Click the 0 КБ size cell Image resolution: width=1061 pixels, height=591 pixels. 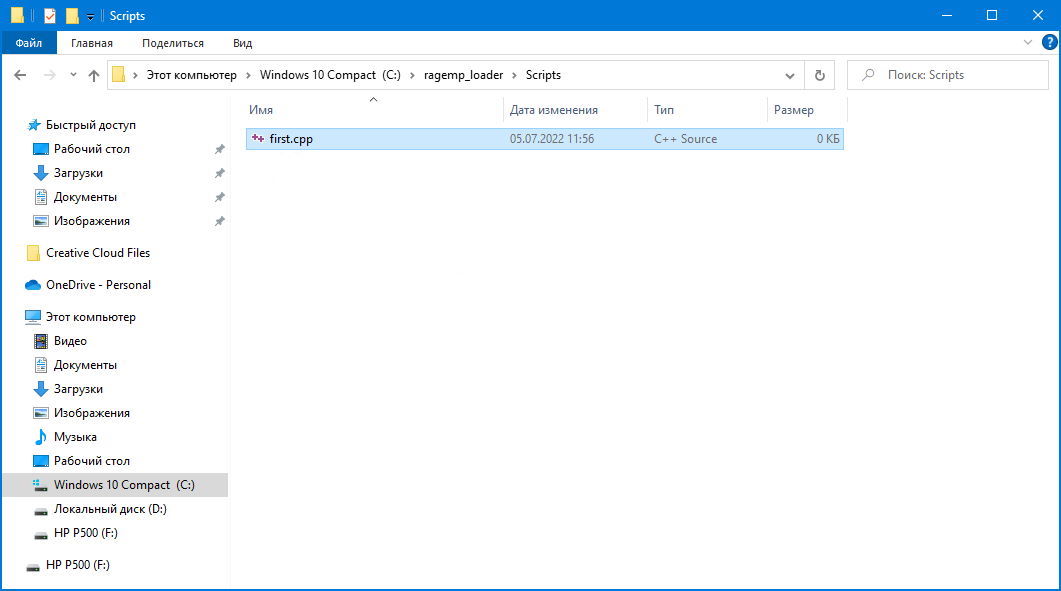click(828, 139)
